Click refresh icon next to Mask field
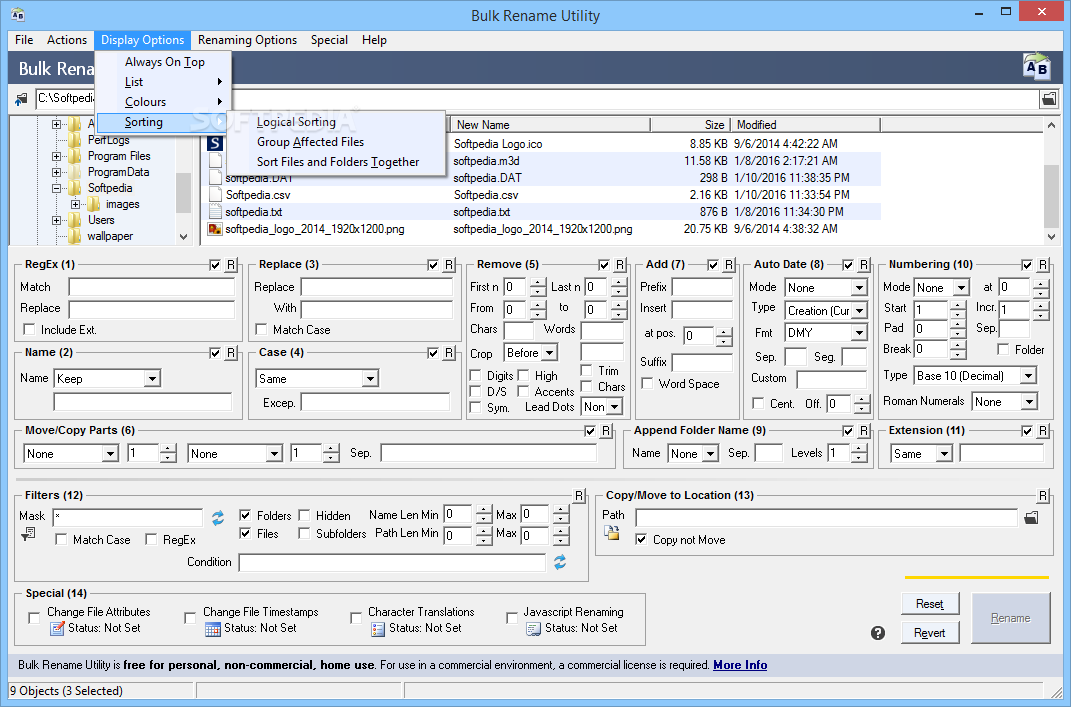 [x=218, y=518]
